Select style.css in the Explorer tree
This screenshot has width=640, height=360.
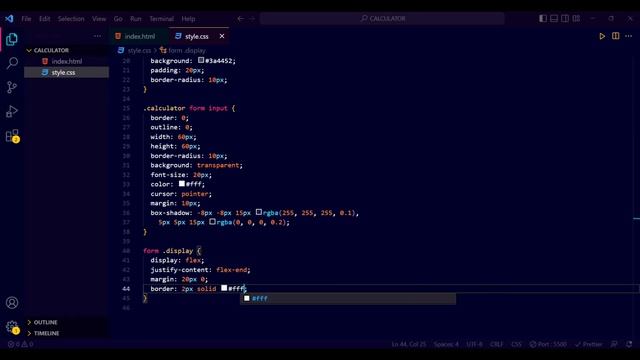[67, 72]
